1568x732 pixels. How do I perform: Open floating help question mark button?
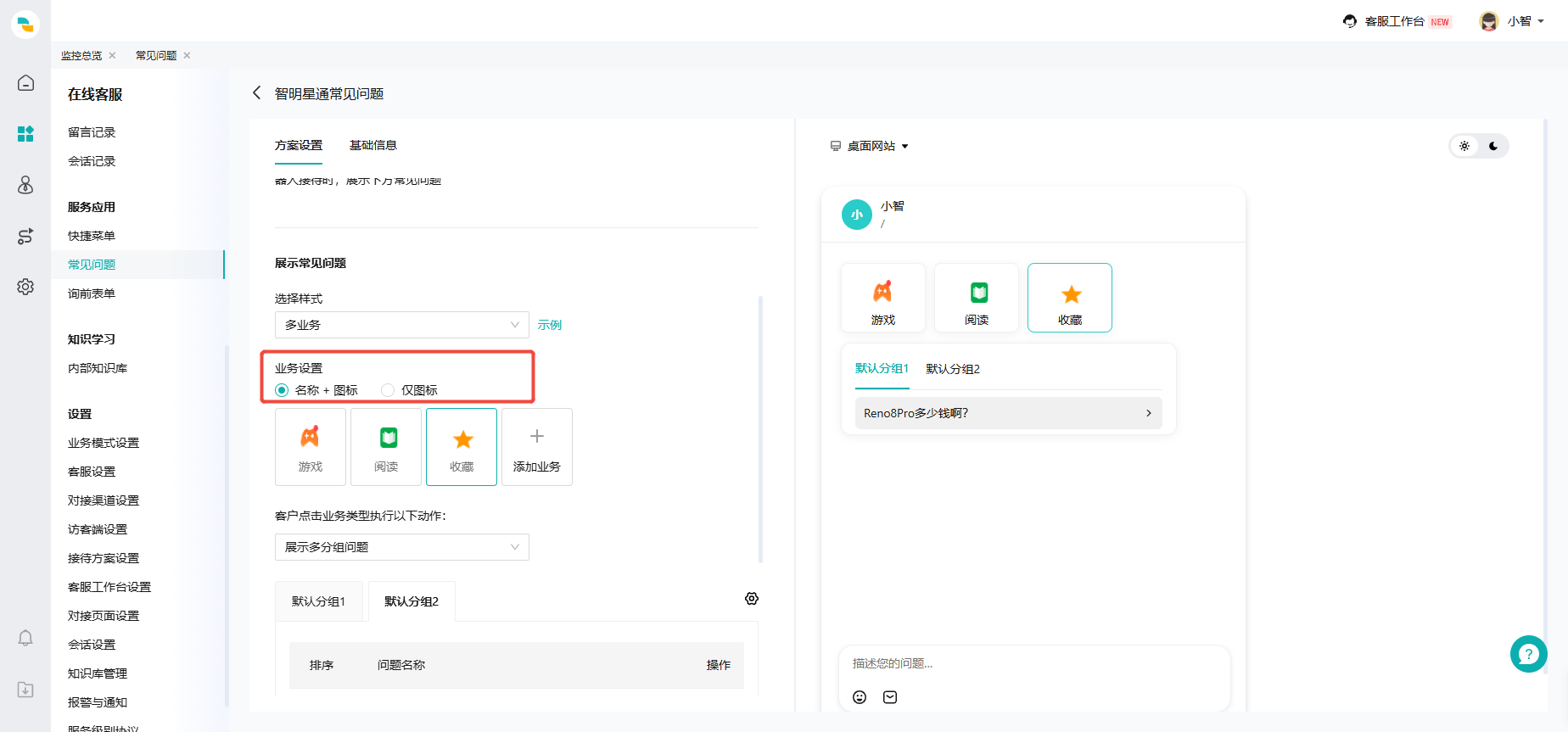(x=1528, y=654)
